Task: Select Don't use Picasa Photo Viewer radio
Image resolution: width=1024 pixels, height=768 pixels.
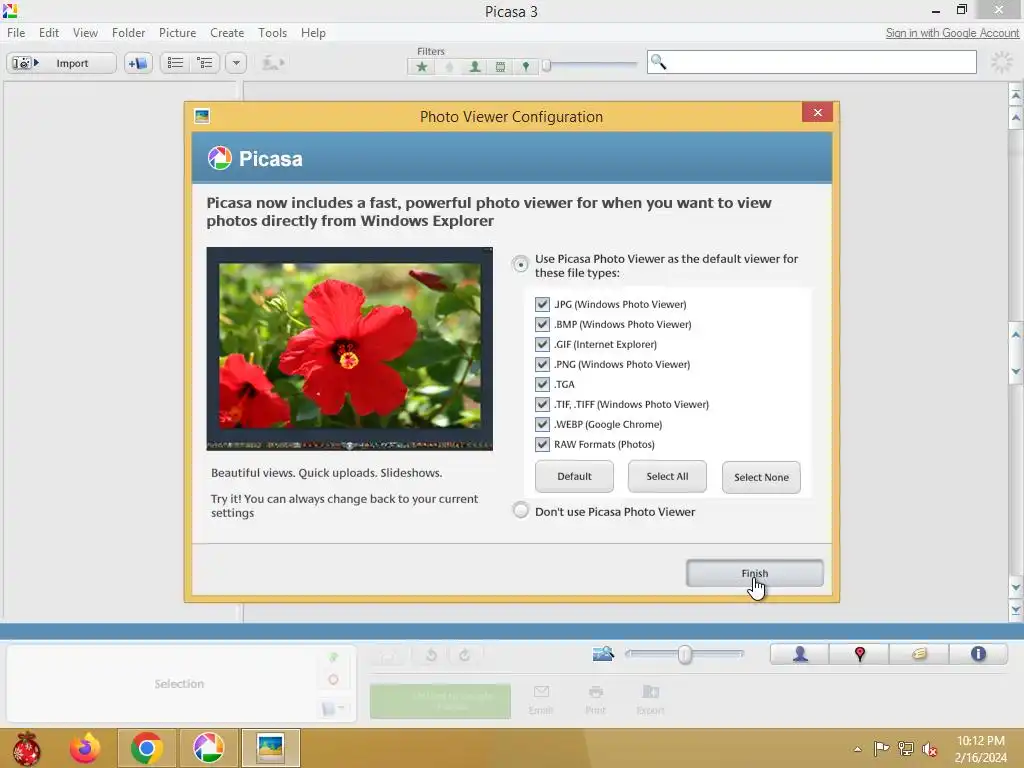Action: click(520, 510)
